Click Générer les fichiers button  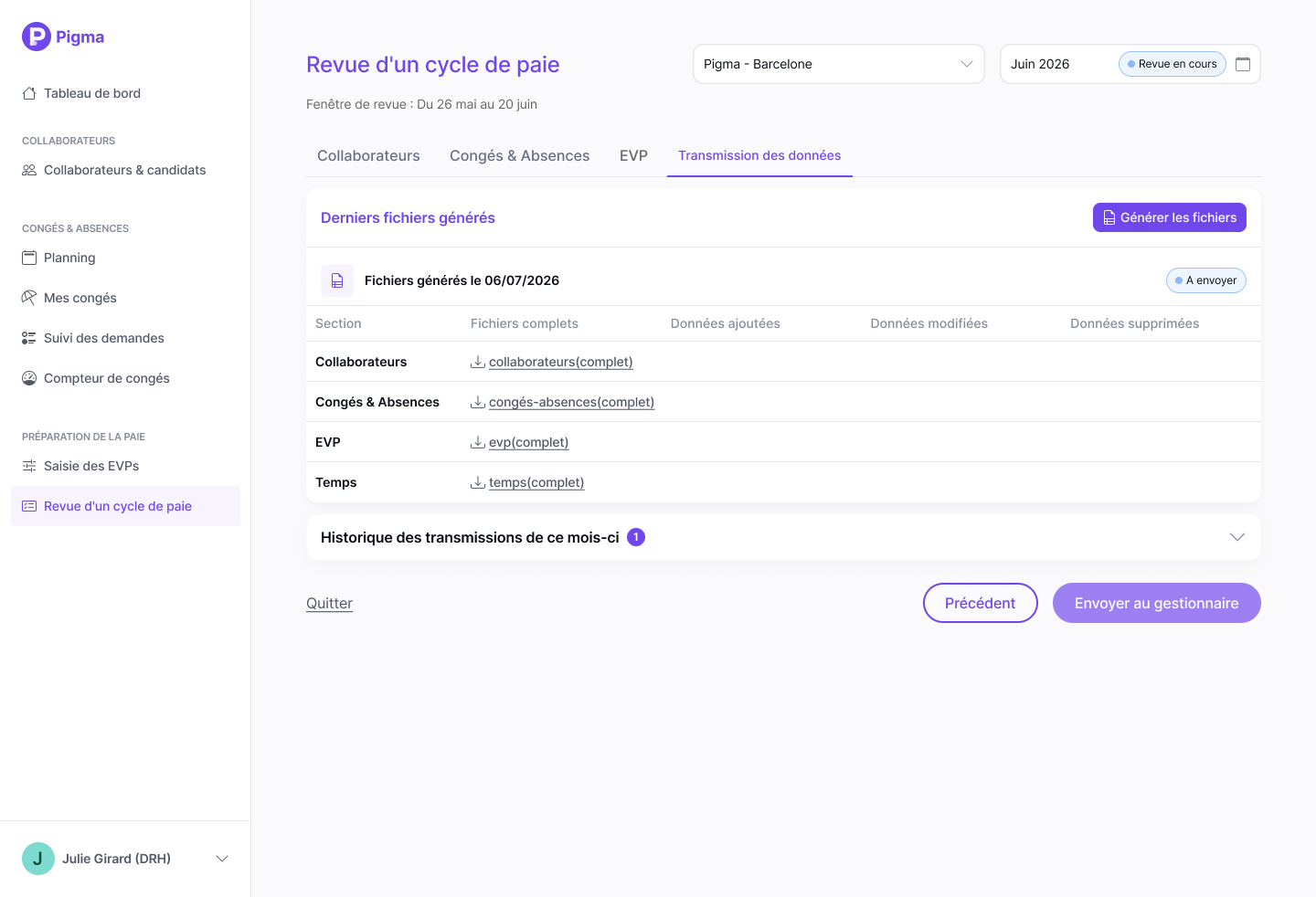tap(1170, 217)
